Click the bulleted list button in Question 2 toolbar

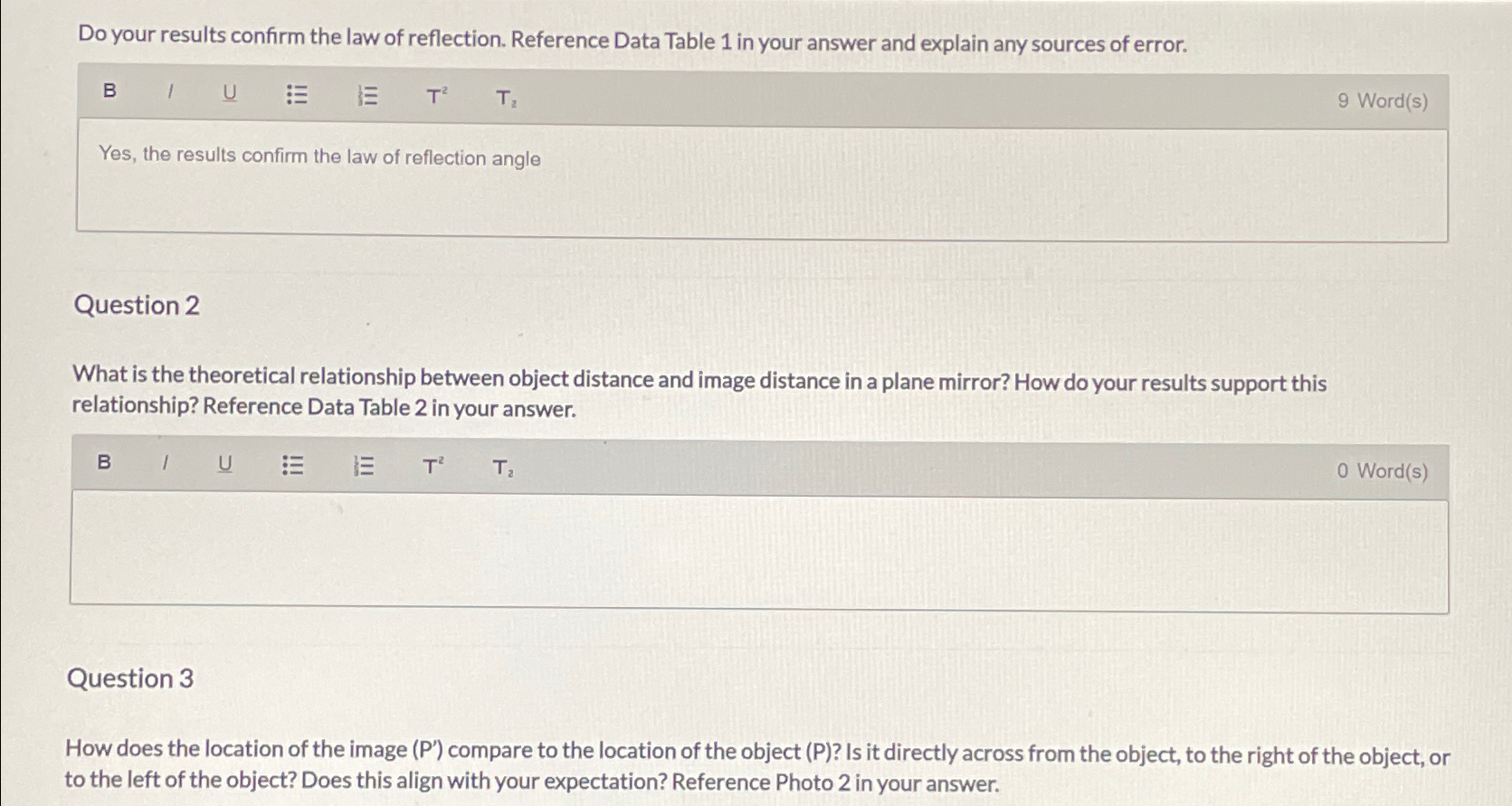click(x=294, y=463)
